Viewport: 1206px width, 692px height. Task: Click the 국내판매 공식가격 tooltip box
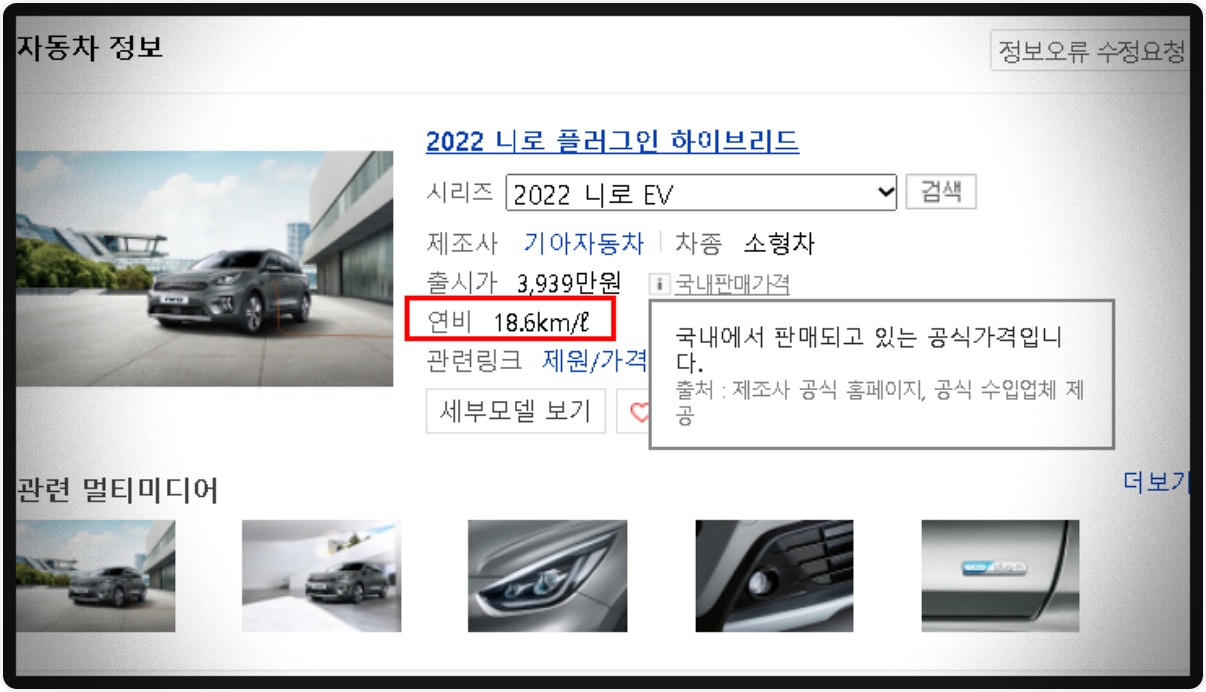881,375
